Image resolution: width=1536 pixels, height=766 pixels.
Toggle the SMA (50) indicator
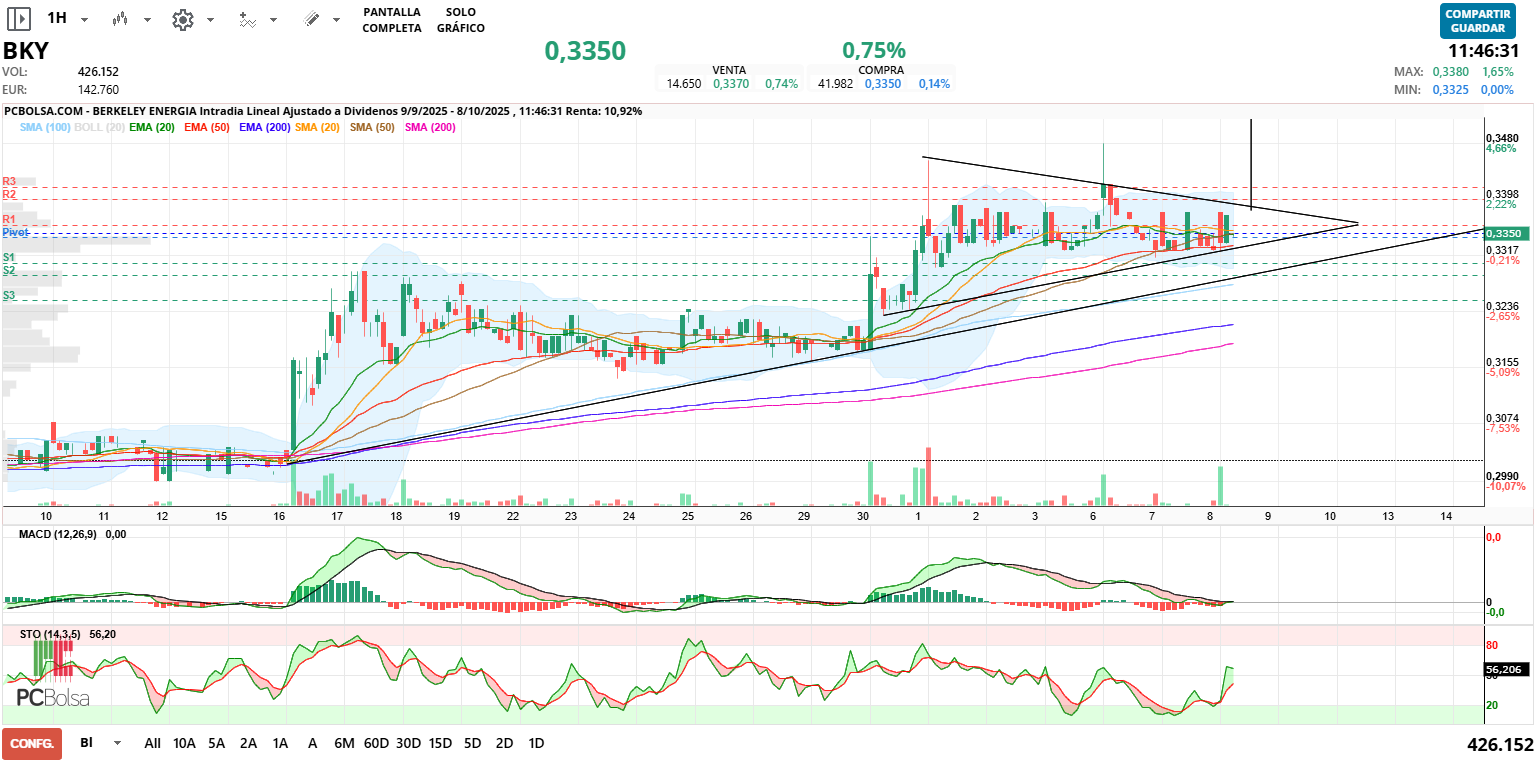click(372, 128)
